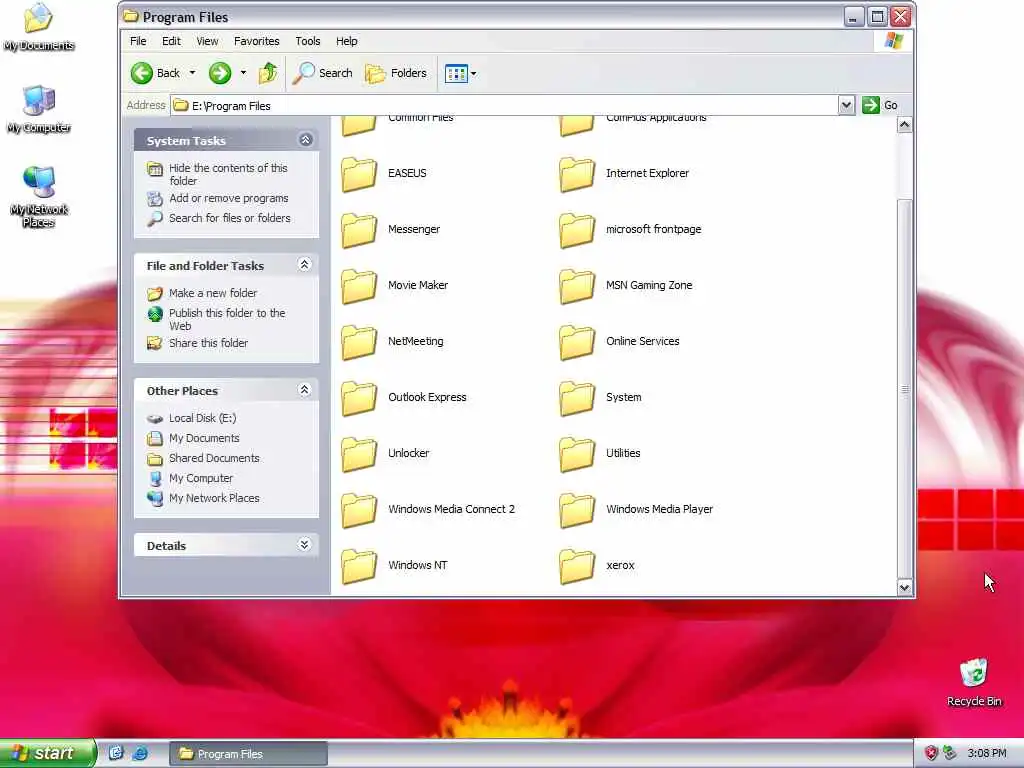Collapse the System Tasks panel

(x=305, y=140)
